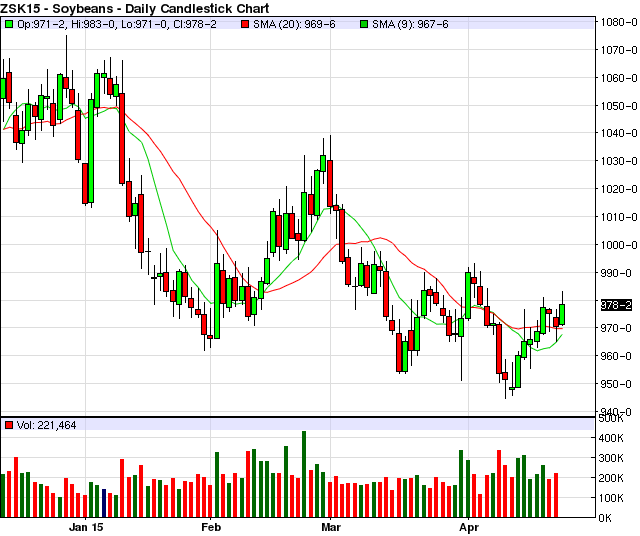Click the 0K volume axis label

click(x=605, y=518)
